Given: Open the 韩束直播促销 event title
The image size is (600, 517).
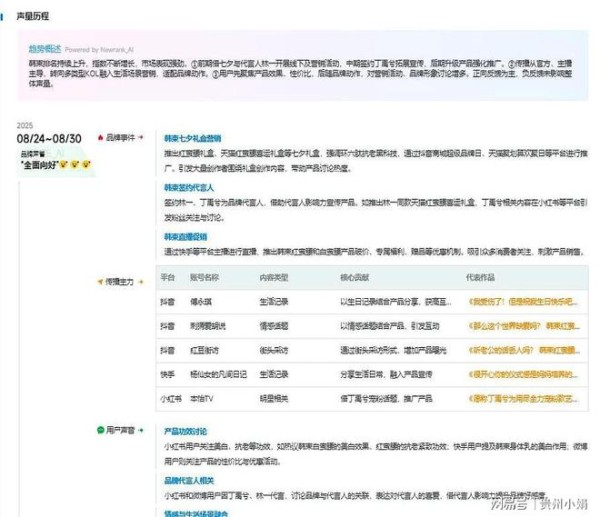Looking at the screenshot, I should 185,237.
